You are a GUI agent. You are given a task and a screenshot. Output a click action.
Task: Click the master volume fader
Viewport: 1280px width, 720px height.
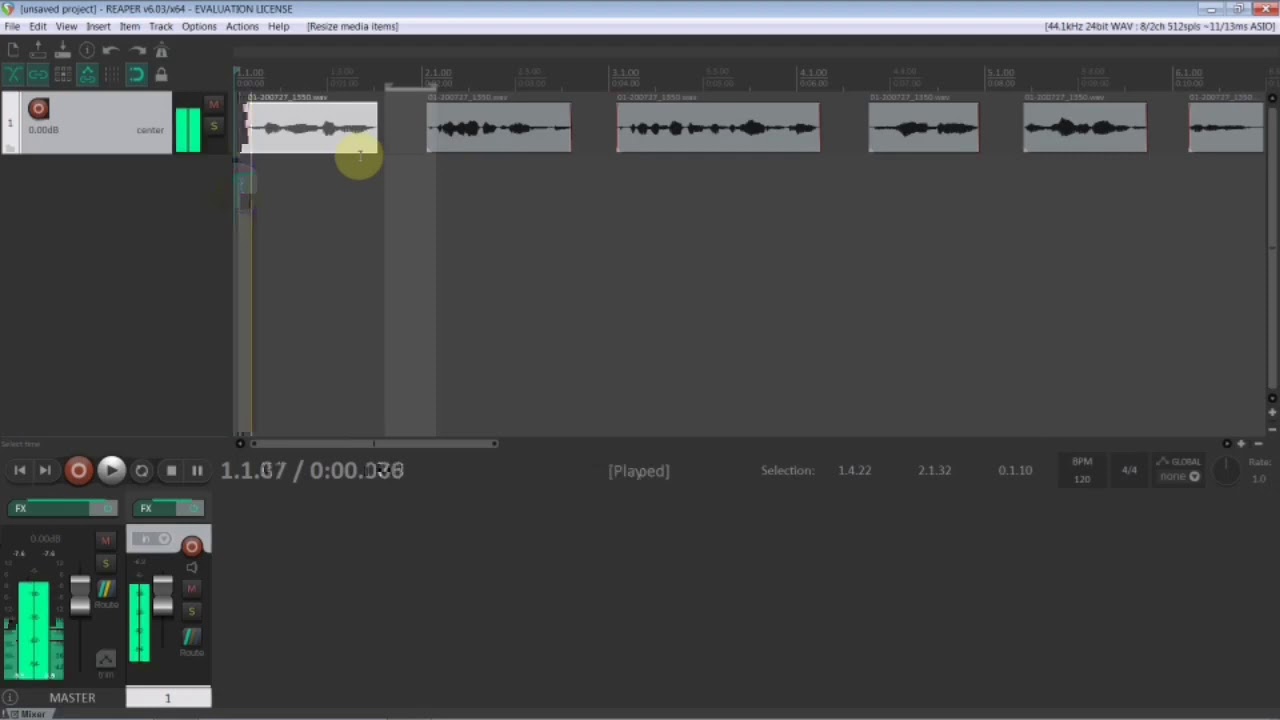tap(80, 594)
